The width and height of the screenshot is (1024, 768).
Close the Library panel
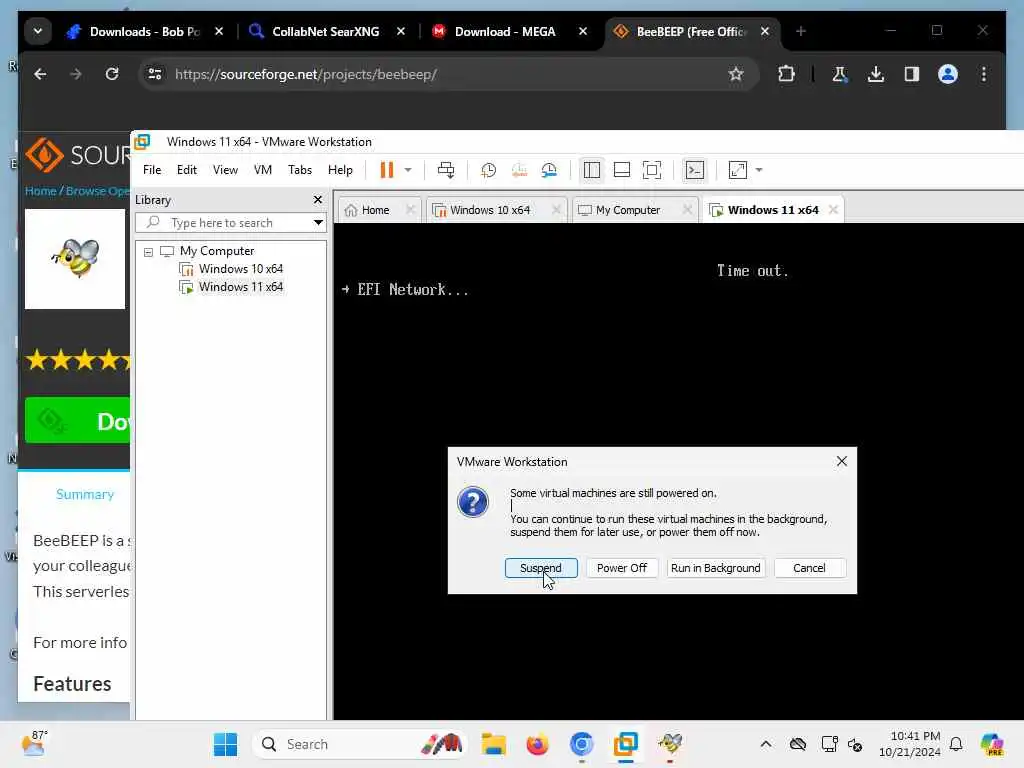(x=318, y=200)
